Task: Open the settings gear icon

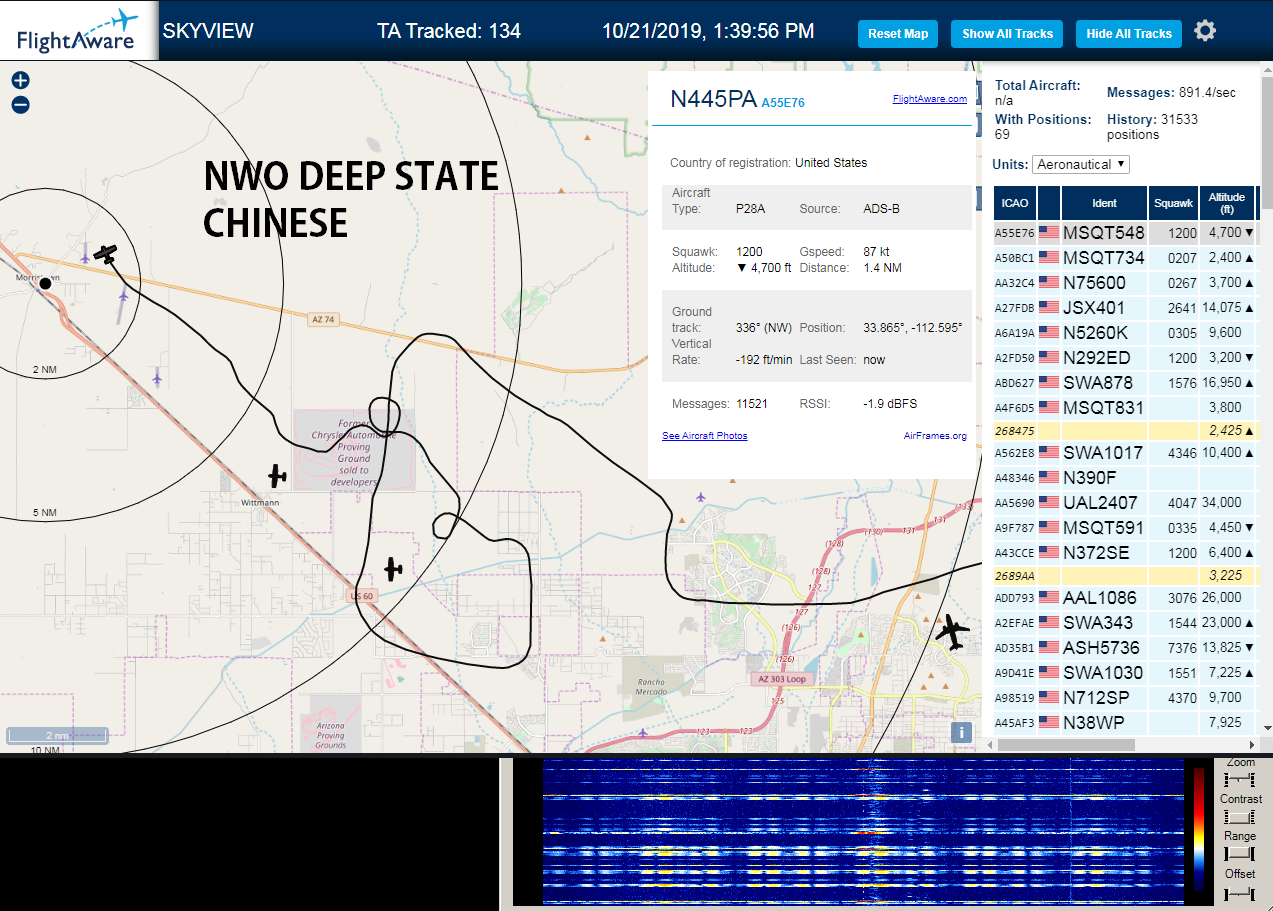Action: point(1205,31)
